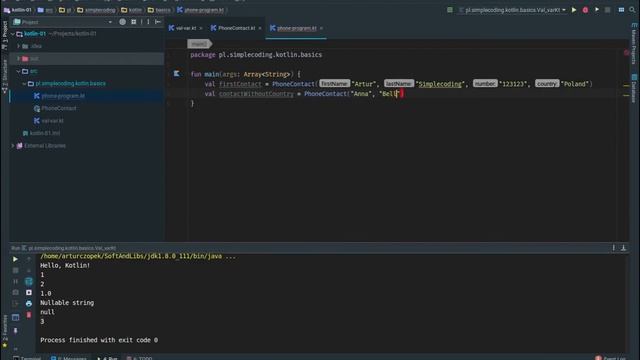
Task: Place cursor in "Poland" string
Action: pyautogui.click(x=575, y=84)
